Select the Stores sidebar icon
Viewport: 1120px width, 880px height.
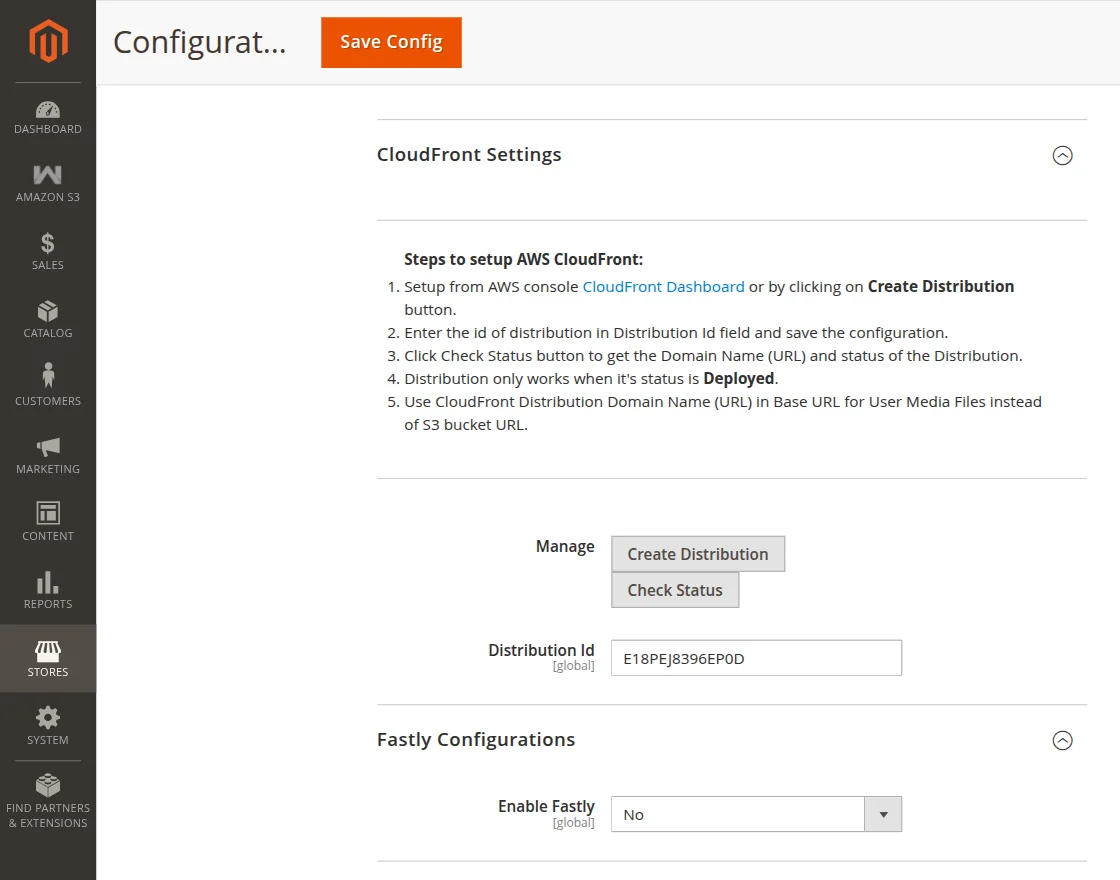[48, 655]
